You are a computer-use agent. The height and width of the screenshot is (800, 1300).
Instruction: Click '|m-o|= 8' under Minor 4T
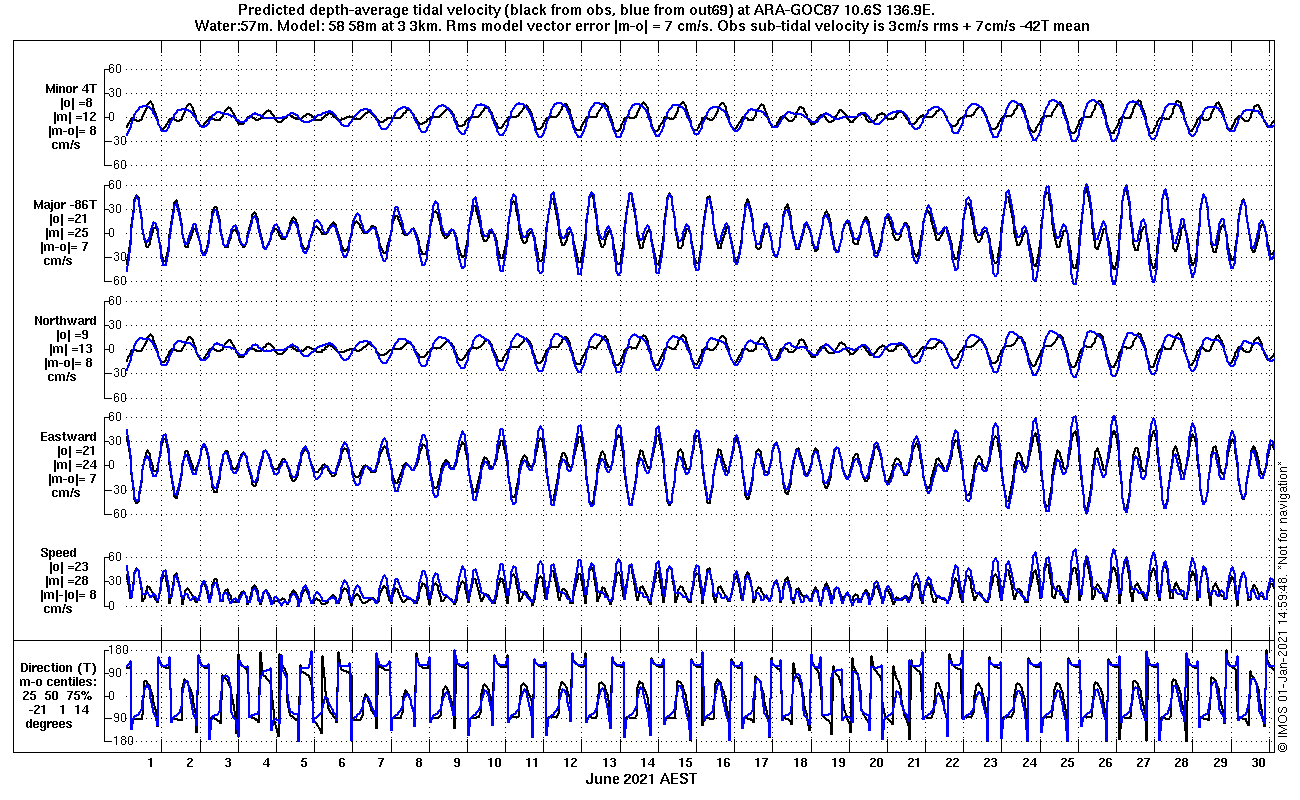point(70,130)
